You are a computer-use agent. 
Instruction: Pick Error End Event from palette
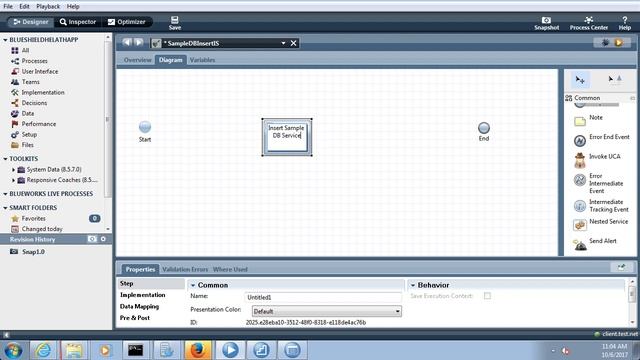[602, 140]
